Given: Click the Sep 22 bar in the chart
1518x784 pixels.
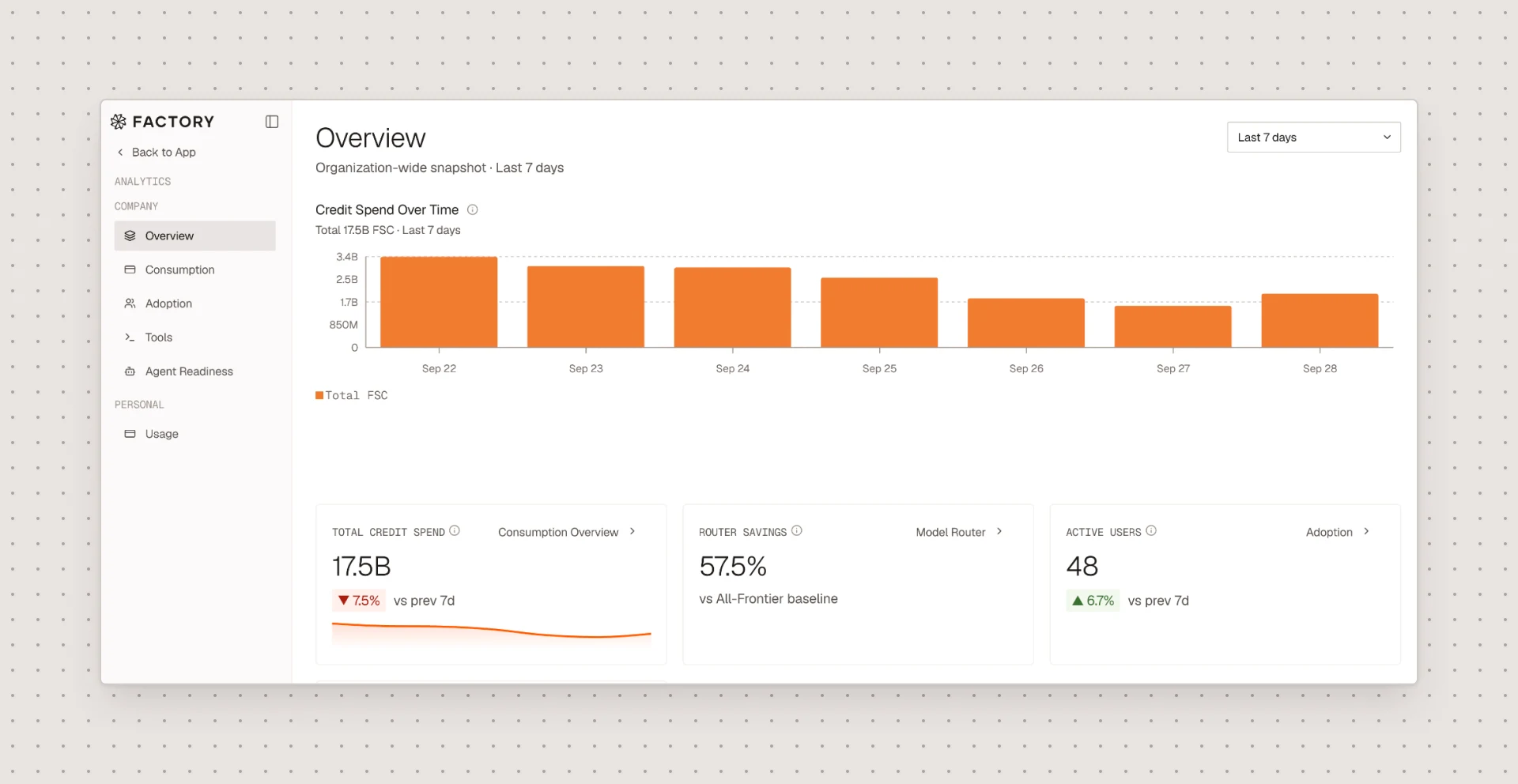Looking at the screenshot, I should click(x=439, y=302).
